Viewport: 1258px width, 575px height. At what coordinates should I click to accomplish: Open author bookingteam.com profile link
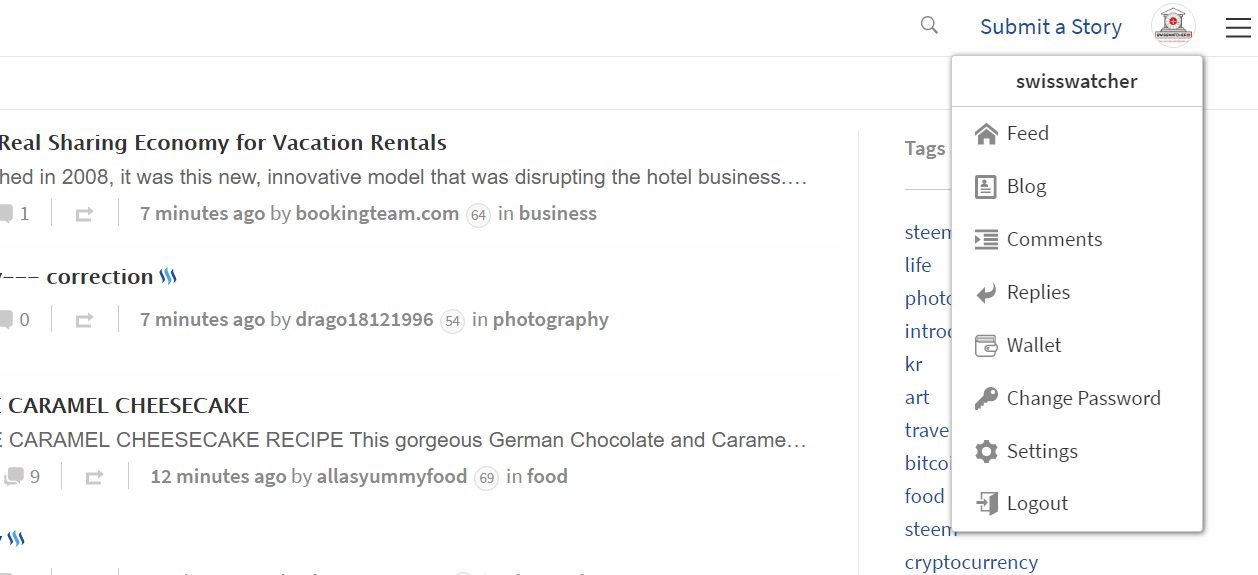tap(377, 214)
